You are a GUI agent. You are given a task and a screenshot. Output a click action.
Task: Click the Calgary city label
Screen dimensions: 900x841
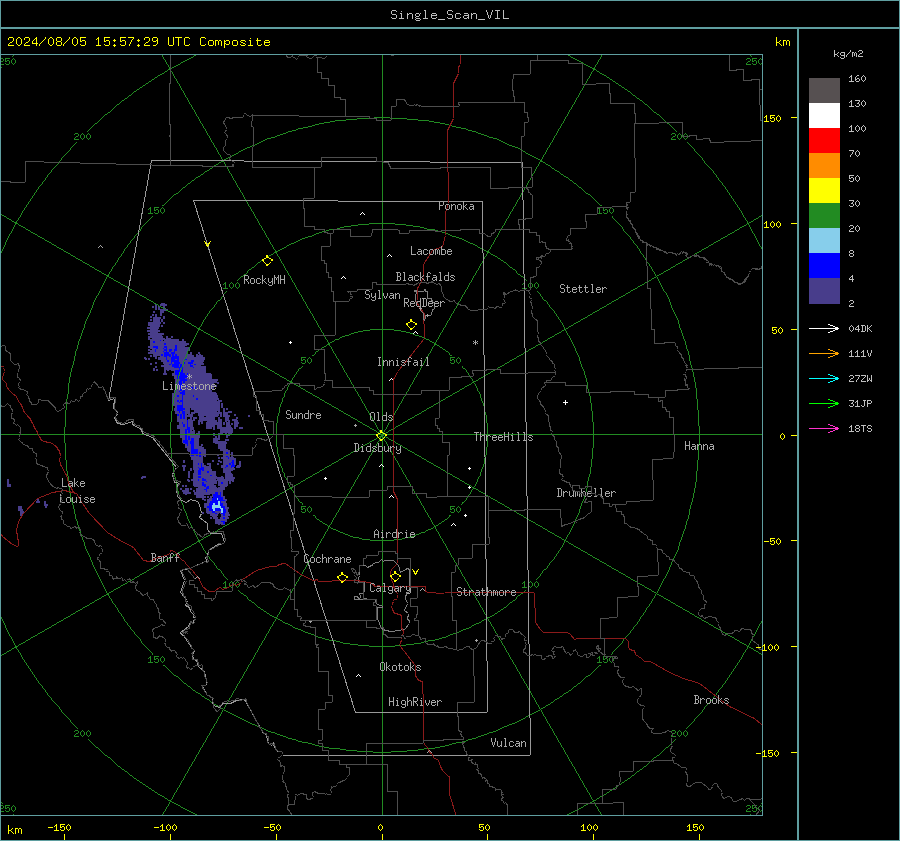point(390,588)
